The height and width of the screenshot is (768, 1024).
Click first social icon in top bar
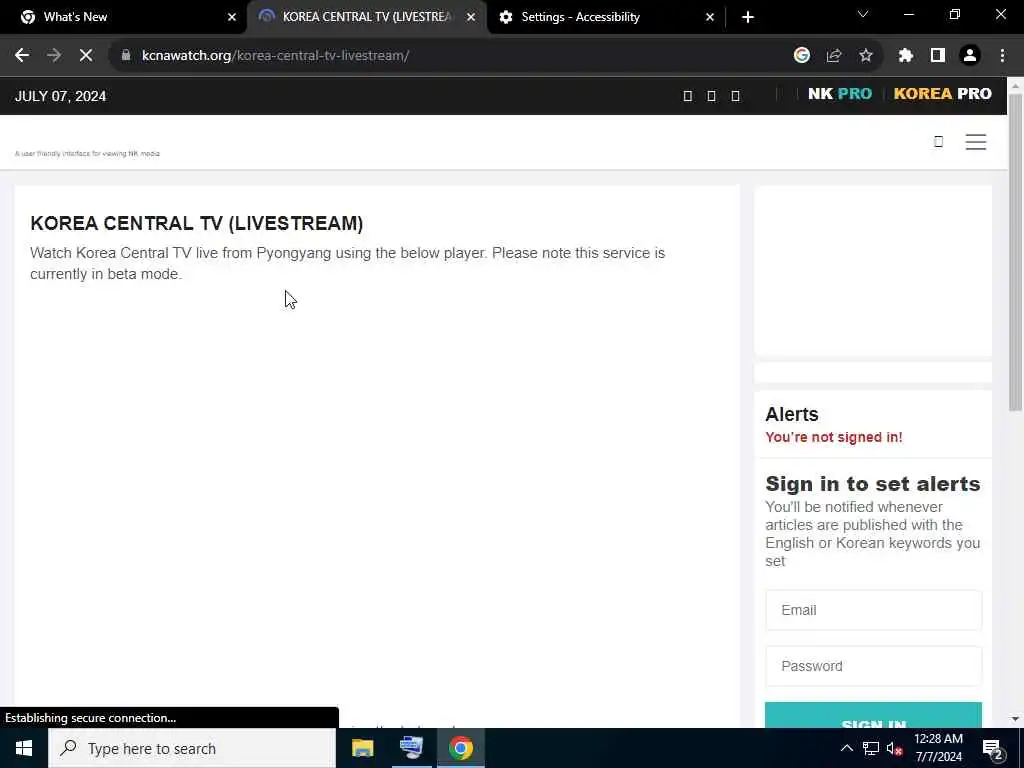click(x=687, y=96)
